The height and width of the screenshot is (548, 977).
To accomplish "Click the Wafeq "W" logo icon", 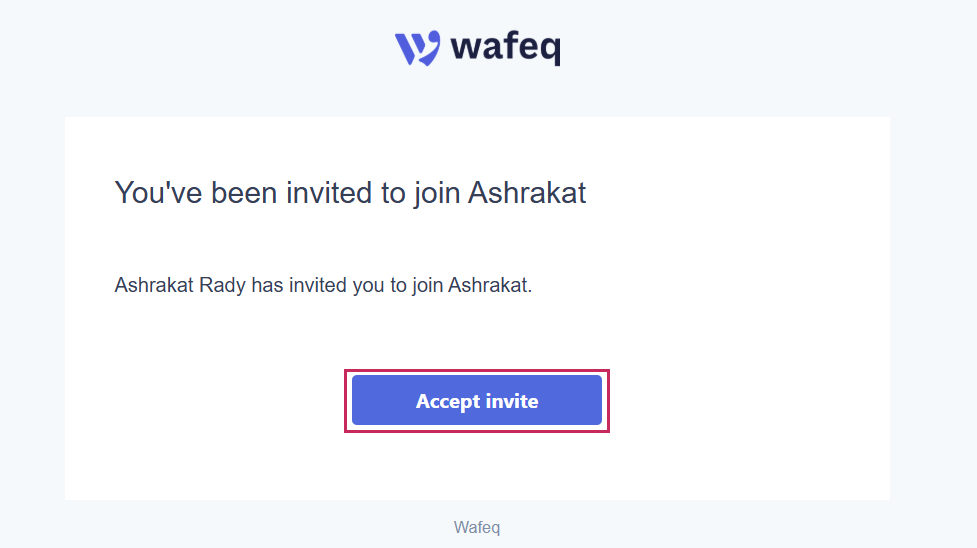I will [417, 47].
